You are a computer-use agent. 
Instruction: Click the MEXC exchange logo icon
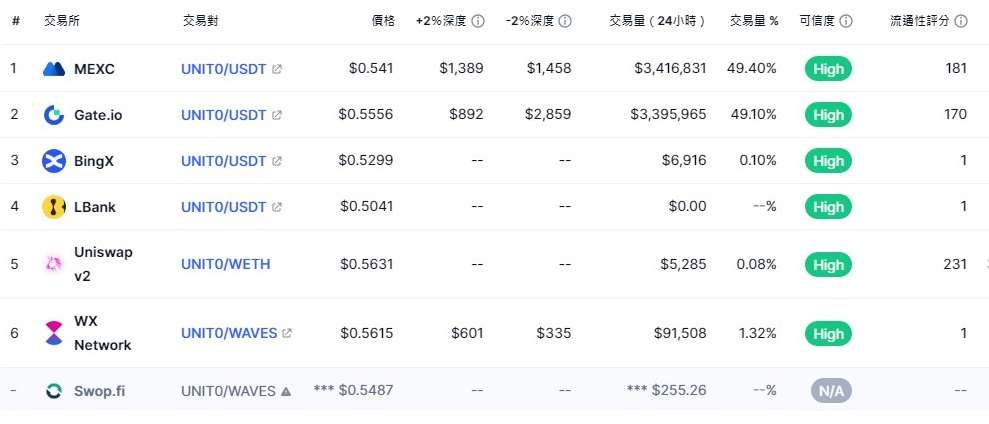click(x=54, y=69)
